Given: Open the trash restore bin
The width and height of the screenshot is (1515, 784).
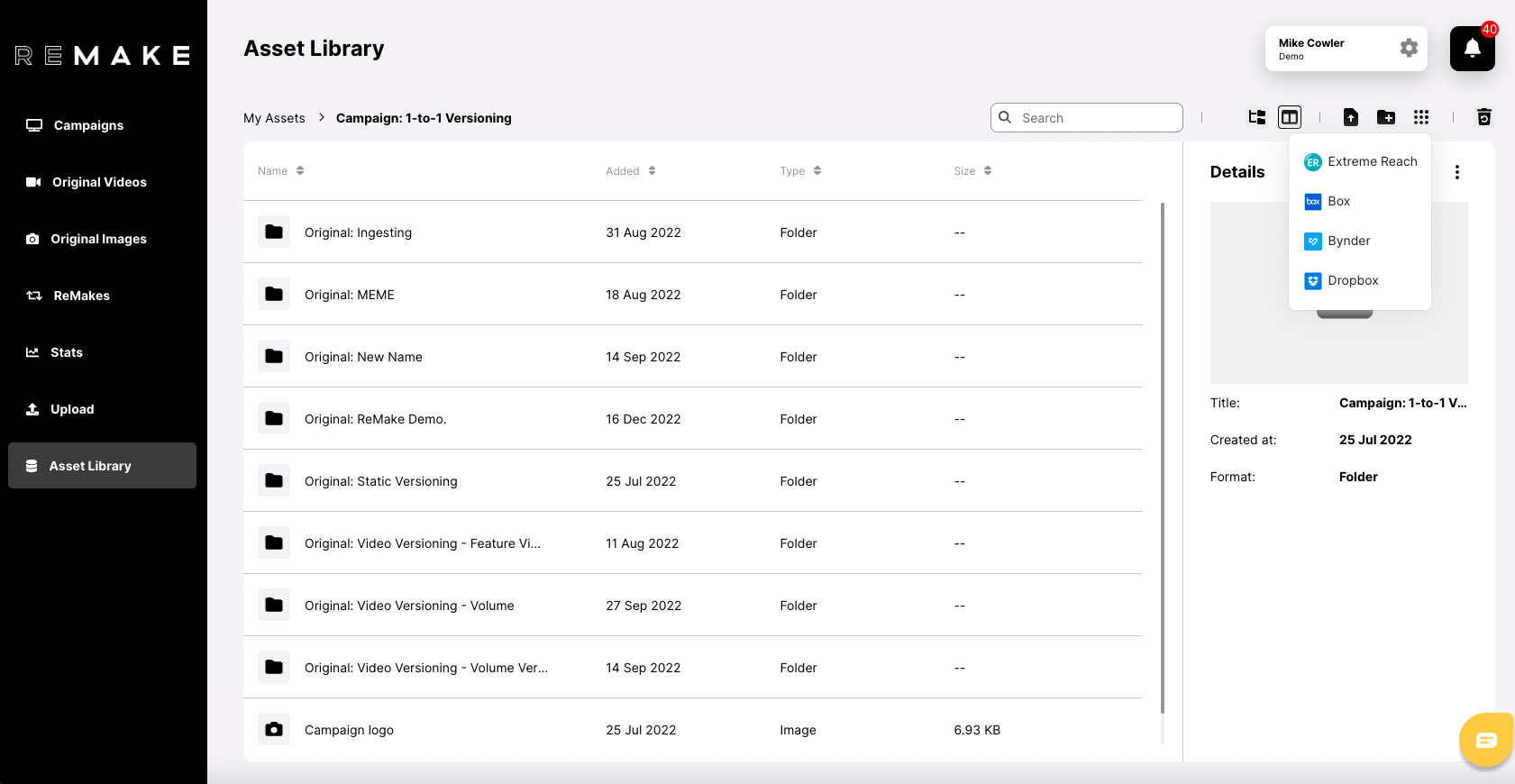Looking at the screenshot, I should 1484,117.
